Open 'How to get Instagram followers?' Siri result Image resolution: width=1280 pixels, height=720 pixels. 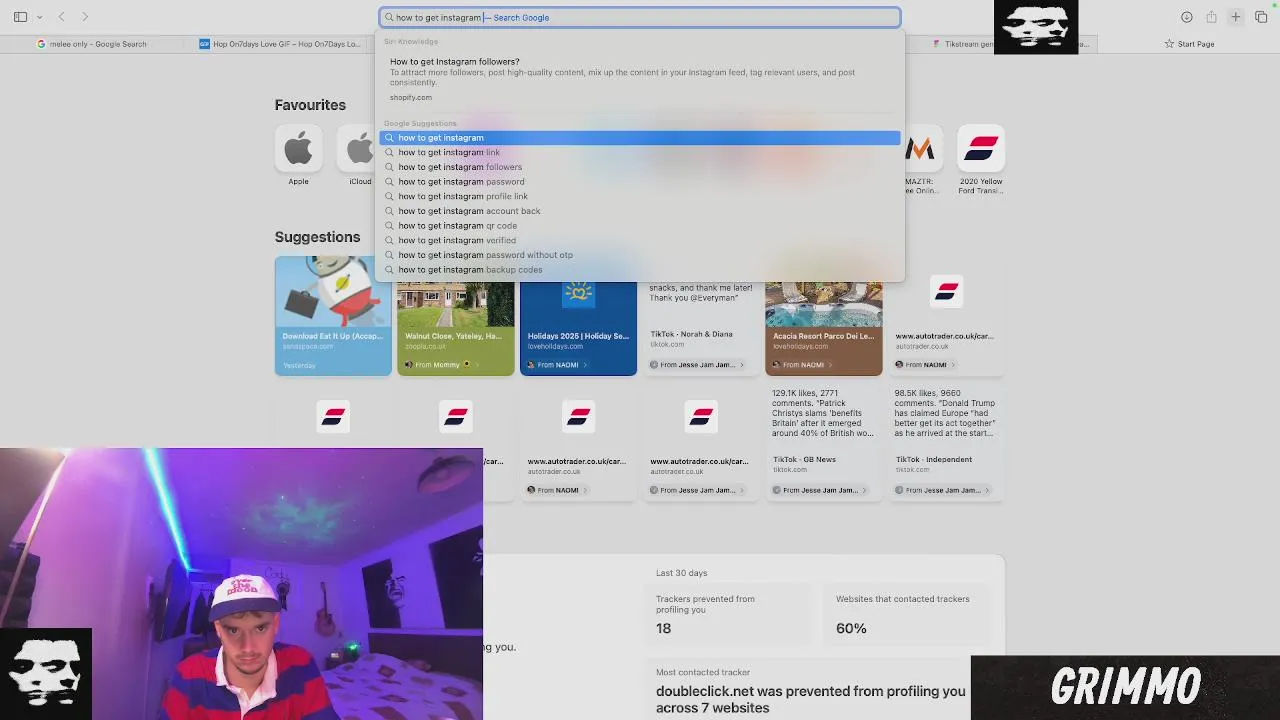click(640, 78)
